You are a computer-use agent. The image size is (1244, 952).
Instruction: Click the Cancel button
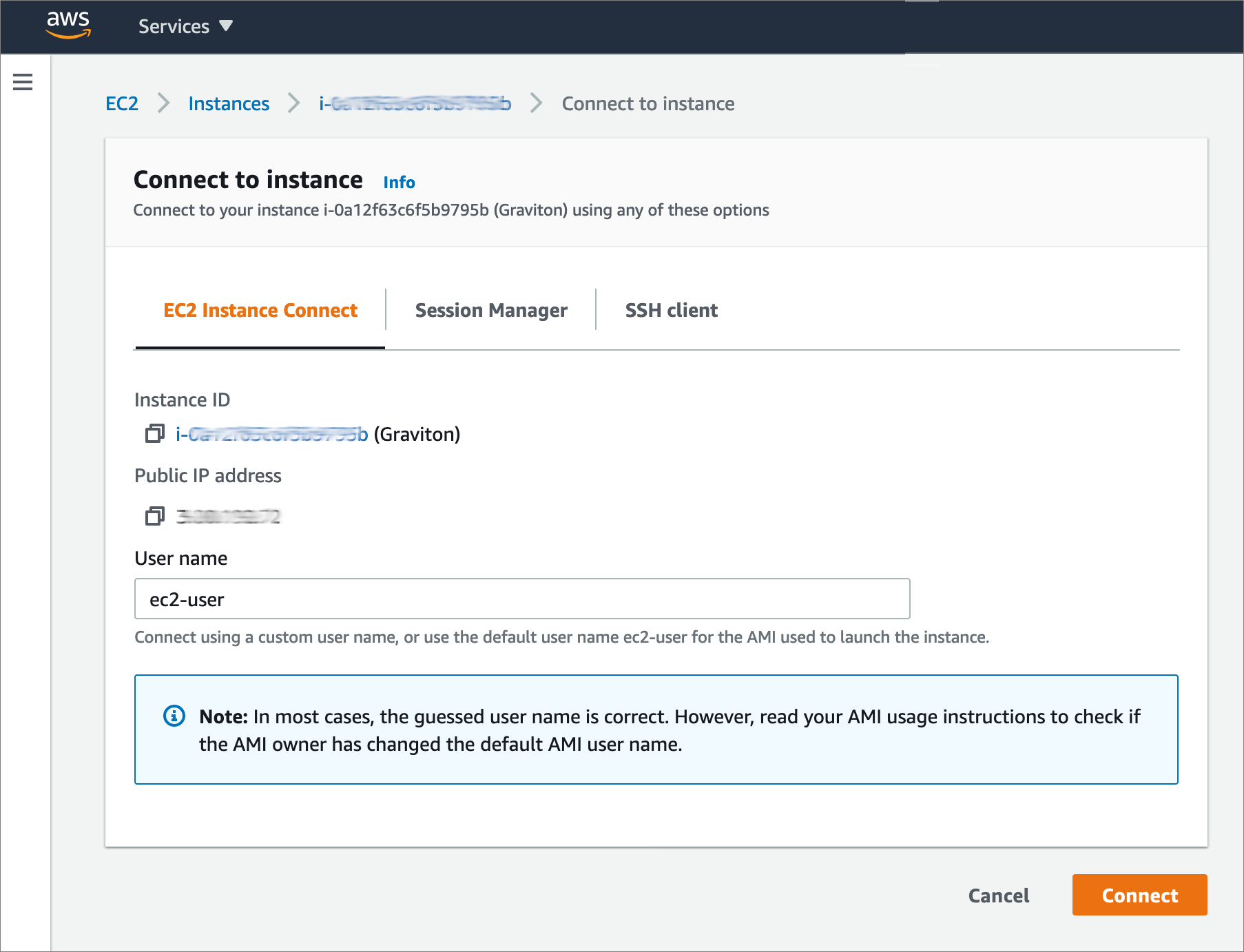tap(998, 896)
